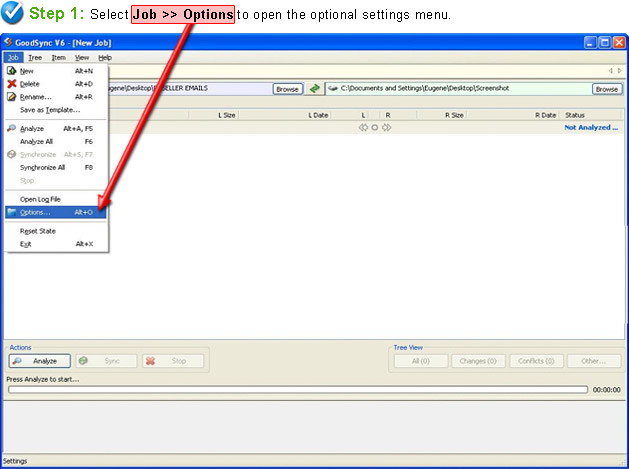This screenshot has width=629, height=469.
Task: Click the job tabs scroll left arrow
Action: [x=611, y=71]
